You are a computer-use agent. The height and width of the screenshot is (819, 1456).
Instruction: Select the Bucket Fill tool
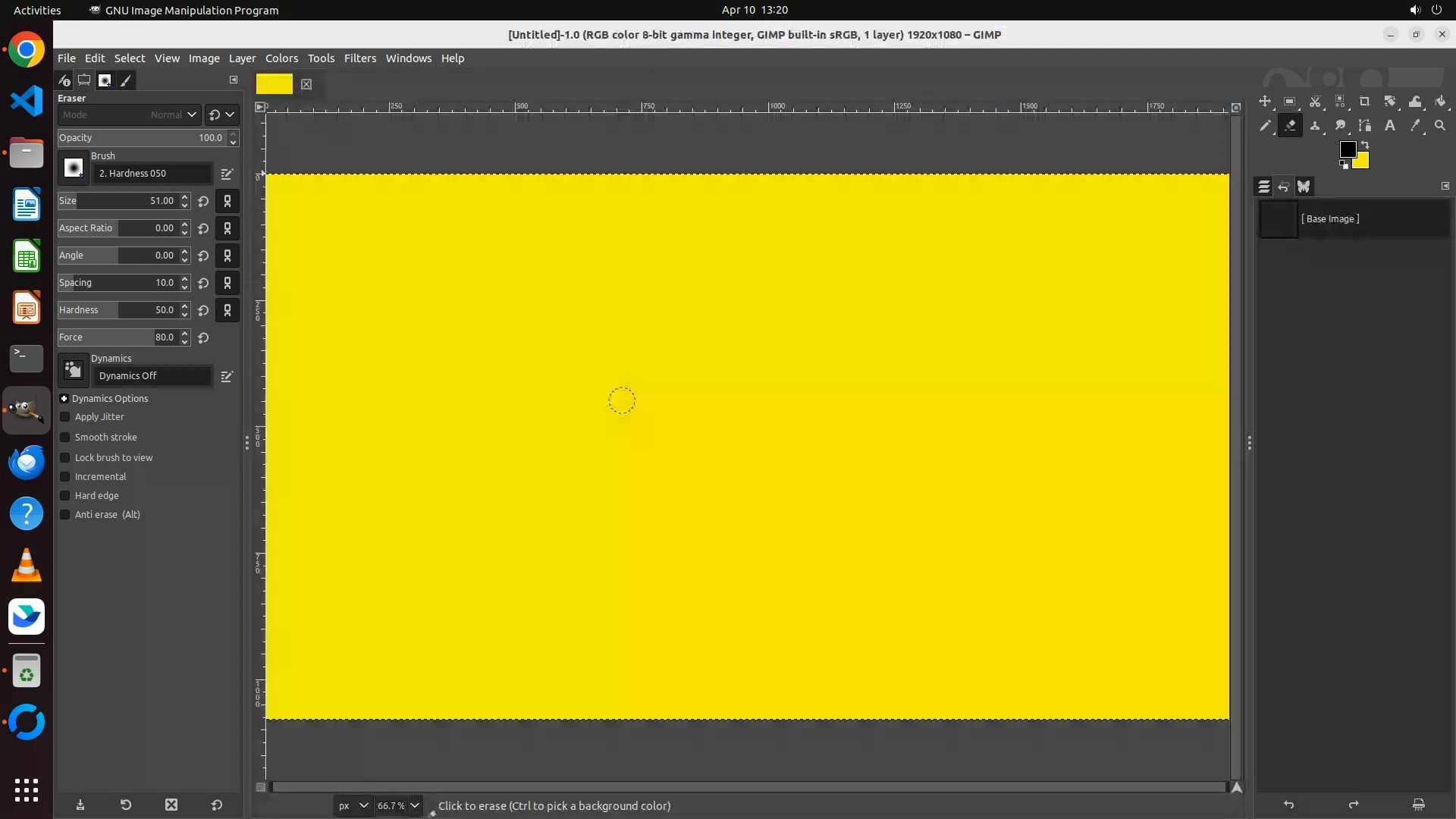click(1440, 102)
